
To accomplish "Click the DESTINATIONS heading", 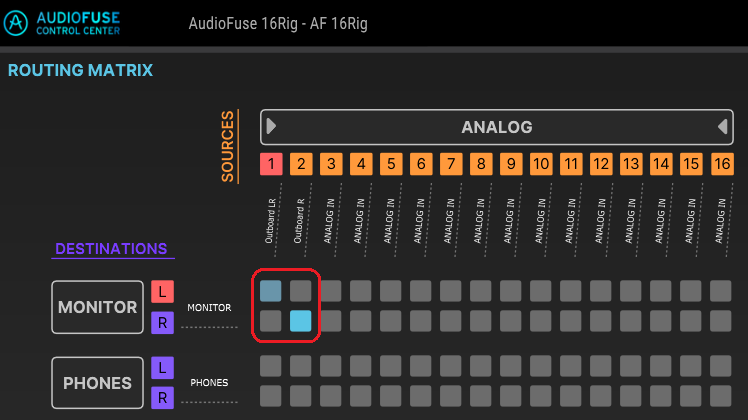I will click(x=111, y=249).
